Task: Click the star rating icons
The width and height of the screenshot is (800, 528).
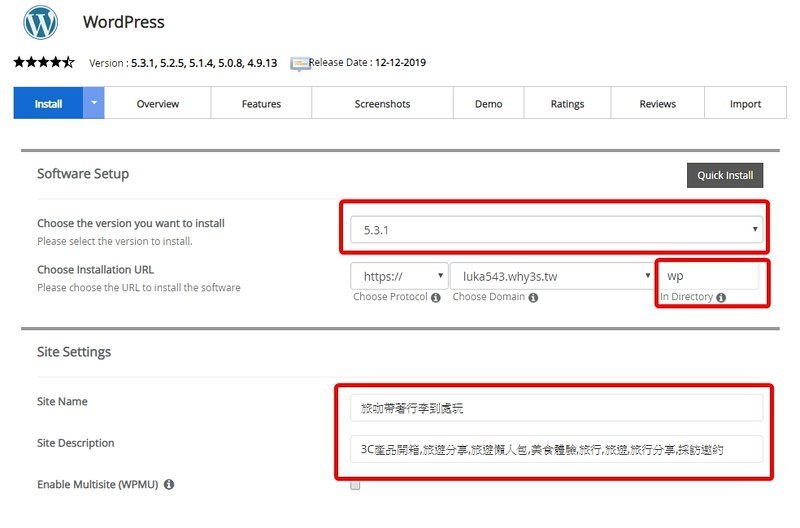Action: click(44, 62)
